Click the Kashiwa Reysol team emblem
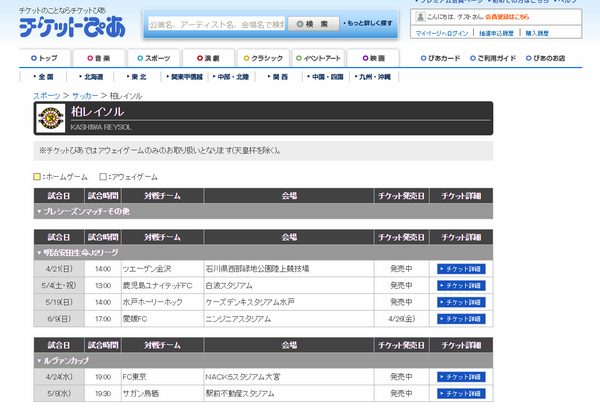 (x=51, y=118)
